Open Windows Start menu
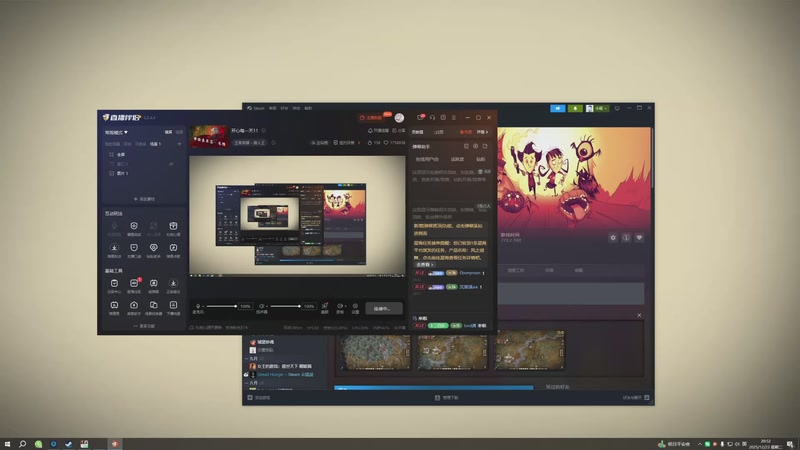800x450 pixels. click(x=7, y=444)
